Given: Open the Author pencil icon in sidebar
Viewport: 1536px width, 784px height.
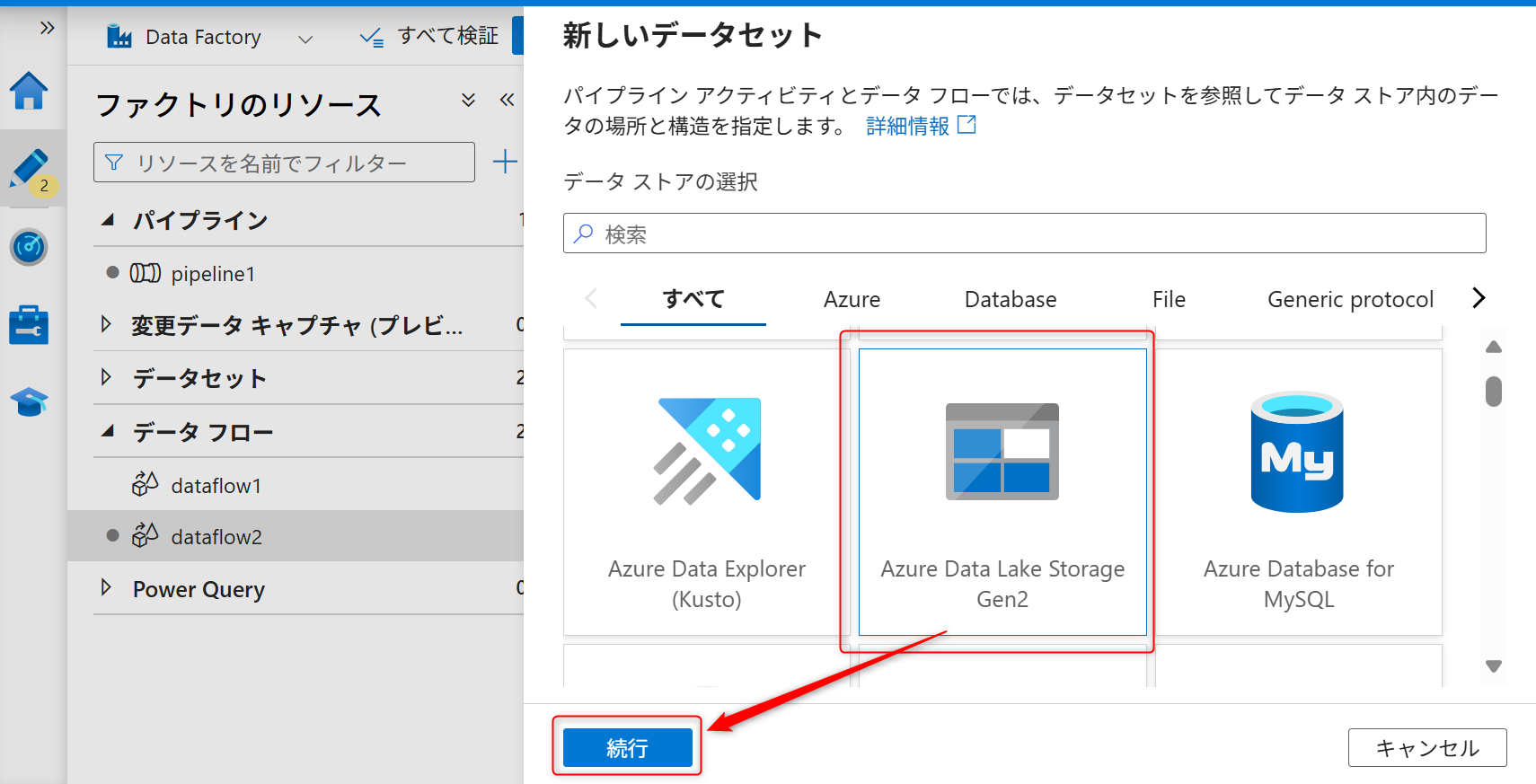Looking at the screenshot, I should point(31,170).
